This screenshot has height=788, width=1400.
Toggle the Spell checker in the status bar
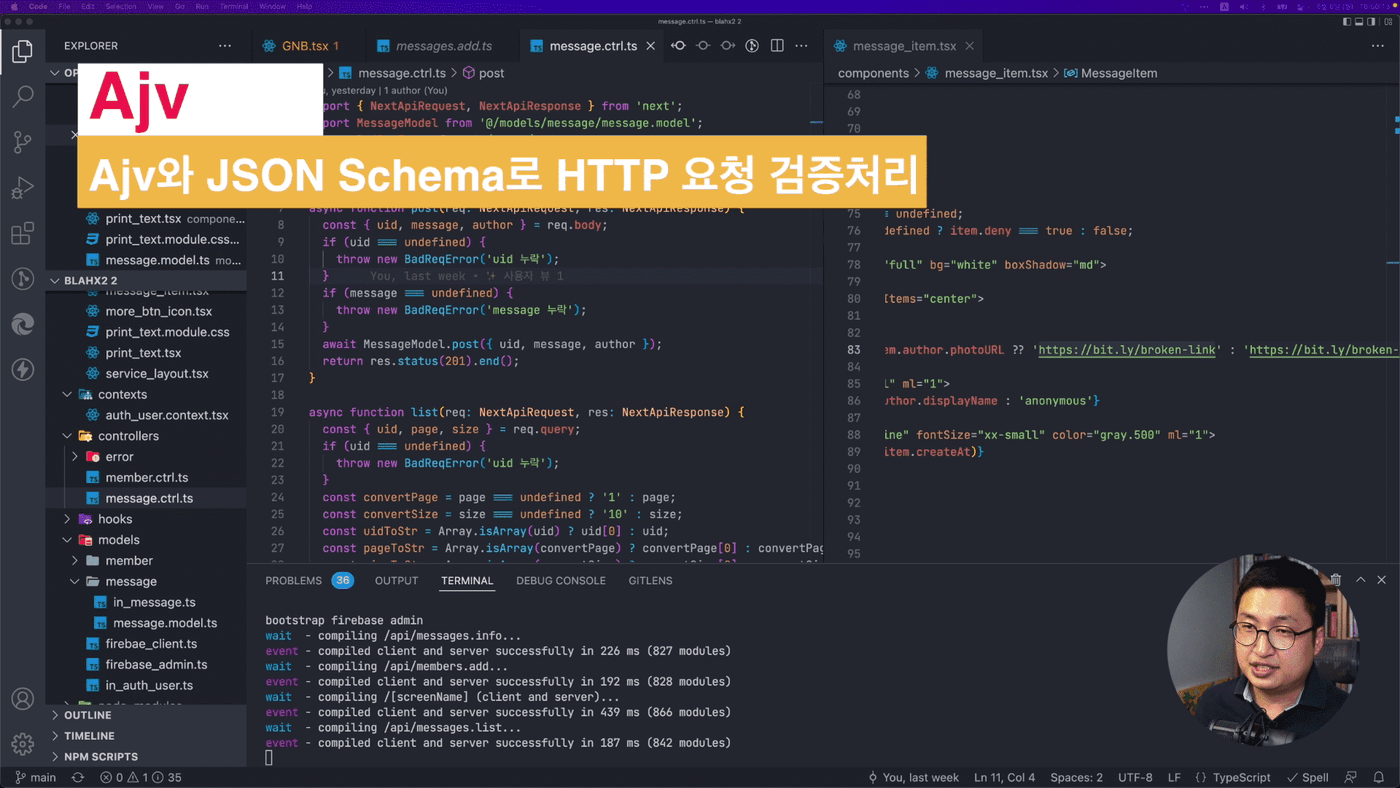click(1308, 777)
